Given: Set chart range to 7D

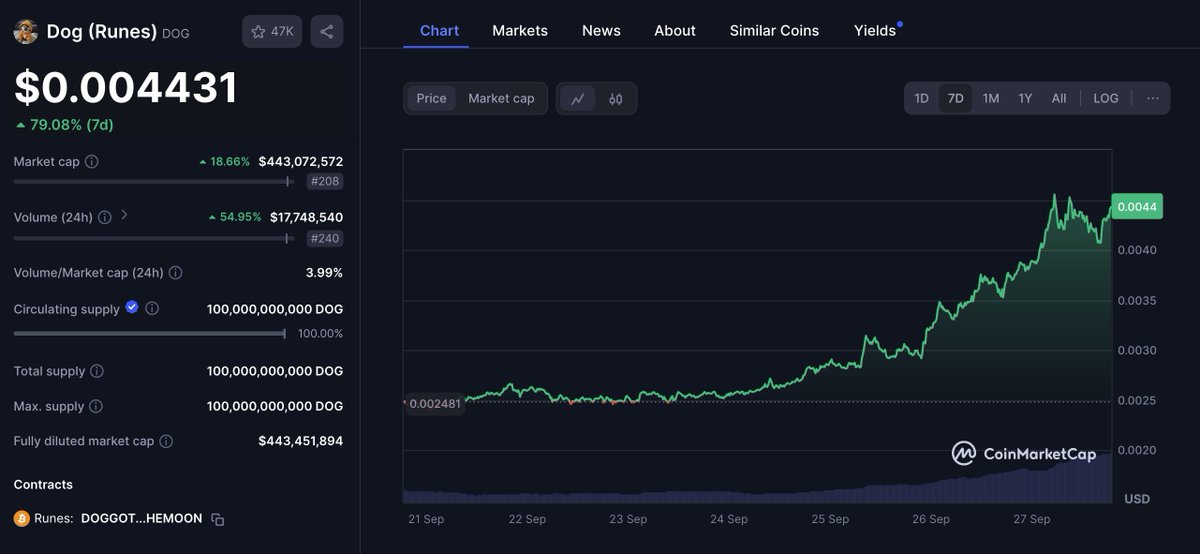Looking at the screenshot, I should [x=955, y=98].
